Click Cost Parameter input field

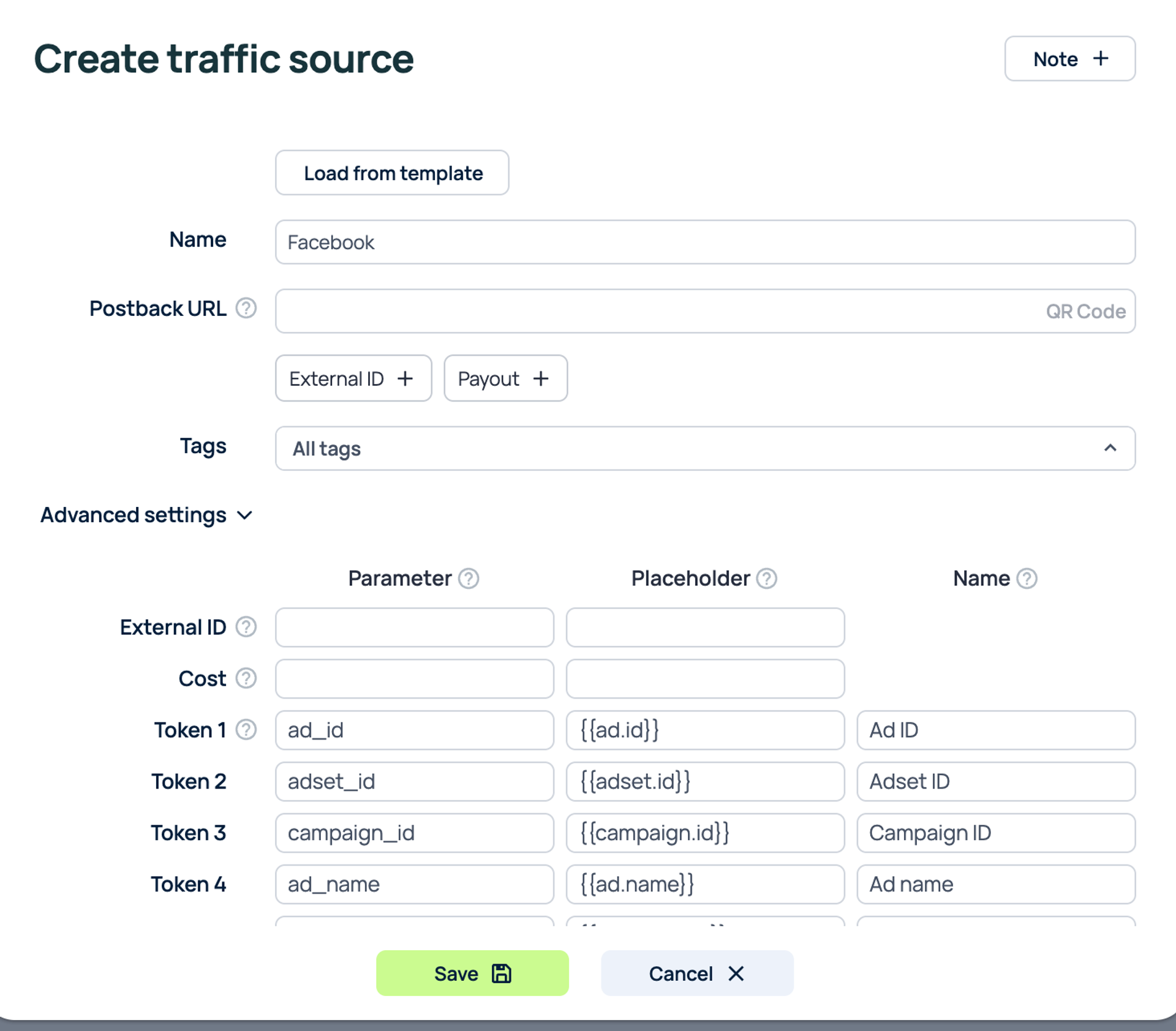(415, 678)
